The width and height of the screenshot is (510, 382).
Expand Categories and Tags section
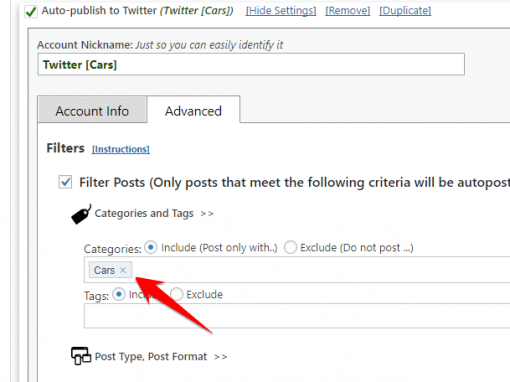click(154, 213)
